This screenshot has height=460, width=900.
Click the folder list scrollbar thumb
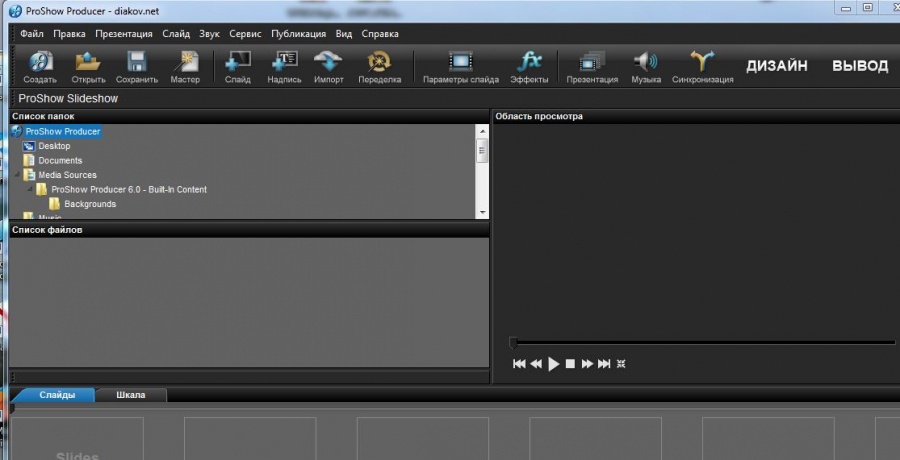(483, 150)
